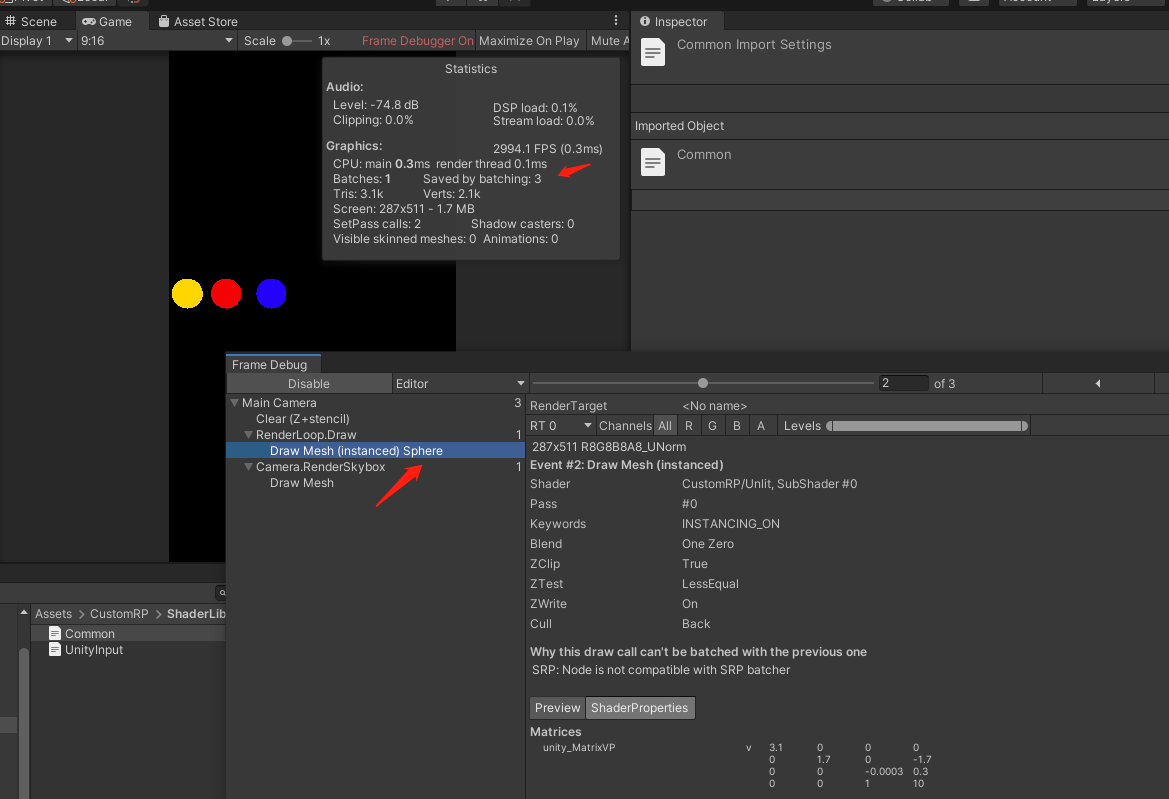1169x799 pixels.
Task: Step to previous frame debugger event arrow
Action: (1097, 384)
